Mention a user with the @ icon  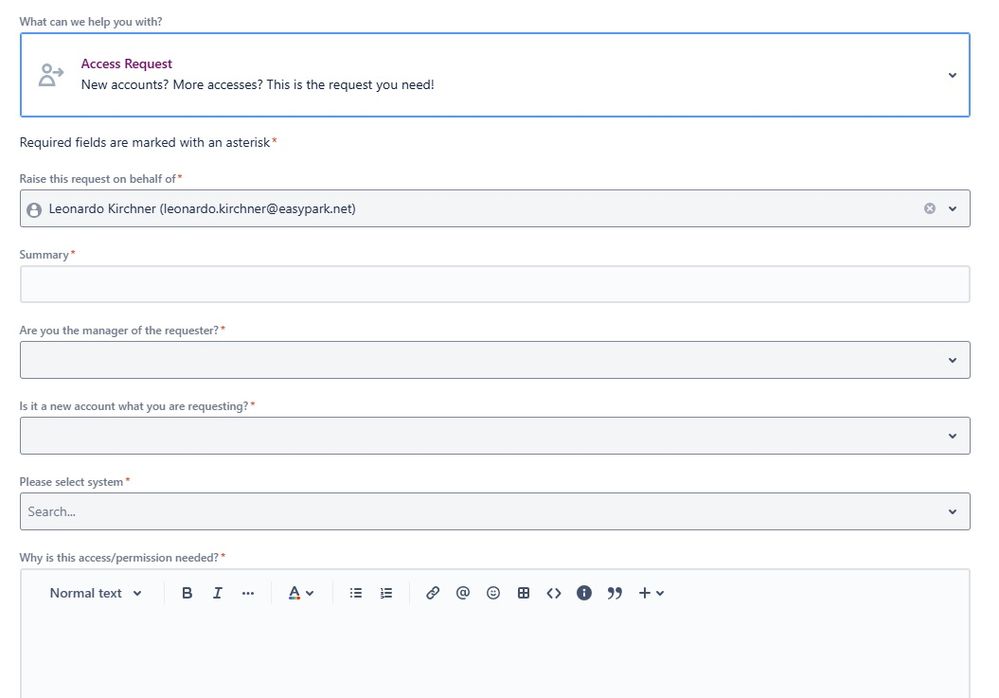(x=463, y=593)
